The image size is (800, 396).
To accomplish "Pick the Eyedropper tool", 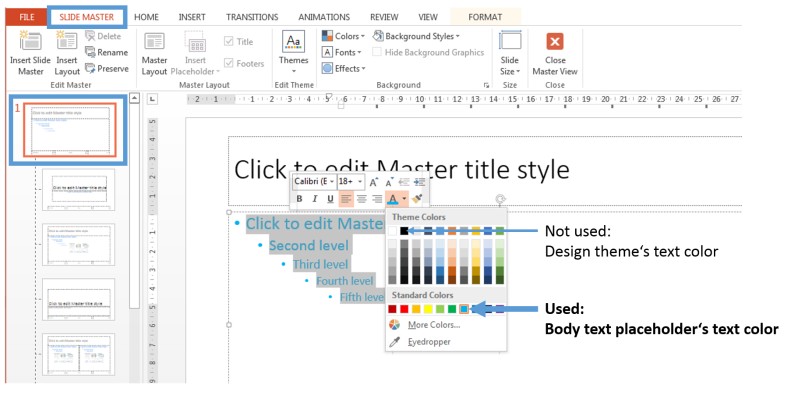I will point(429,342).
